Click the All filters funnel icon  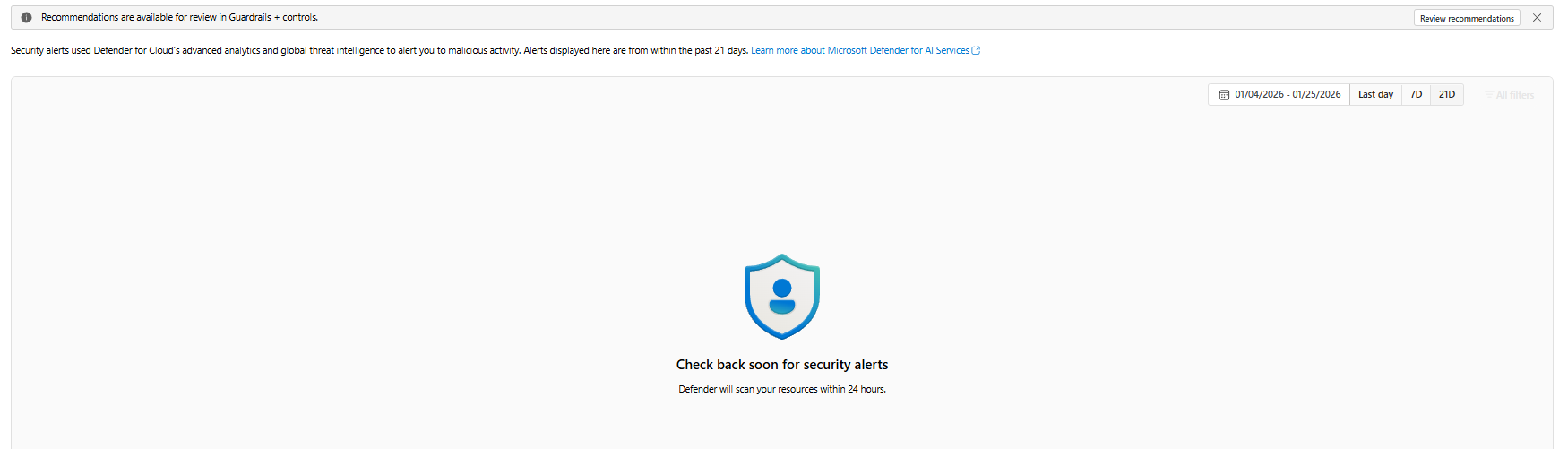coord(1489,95)
